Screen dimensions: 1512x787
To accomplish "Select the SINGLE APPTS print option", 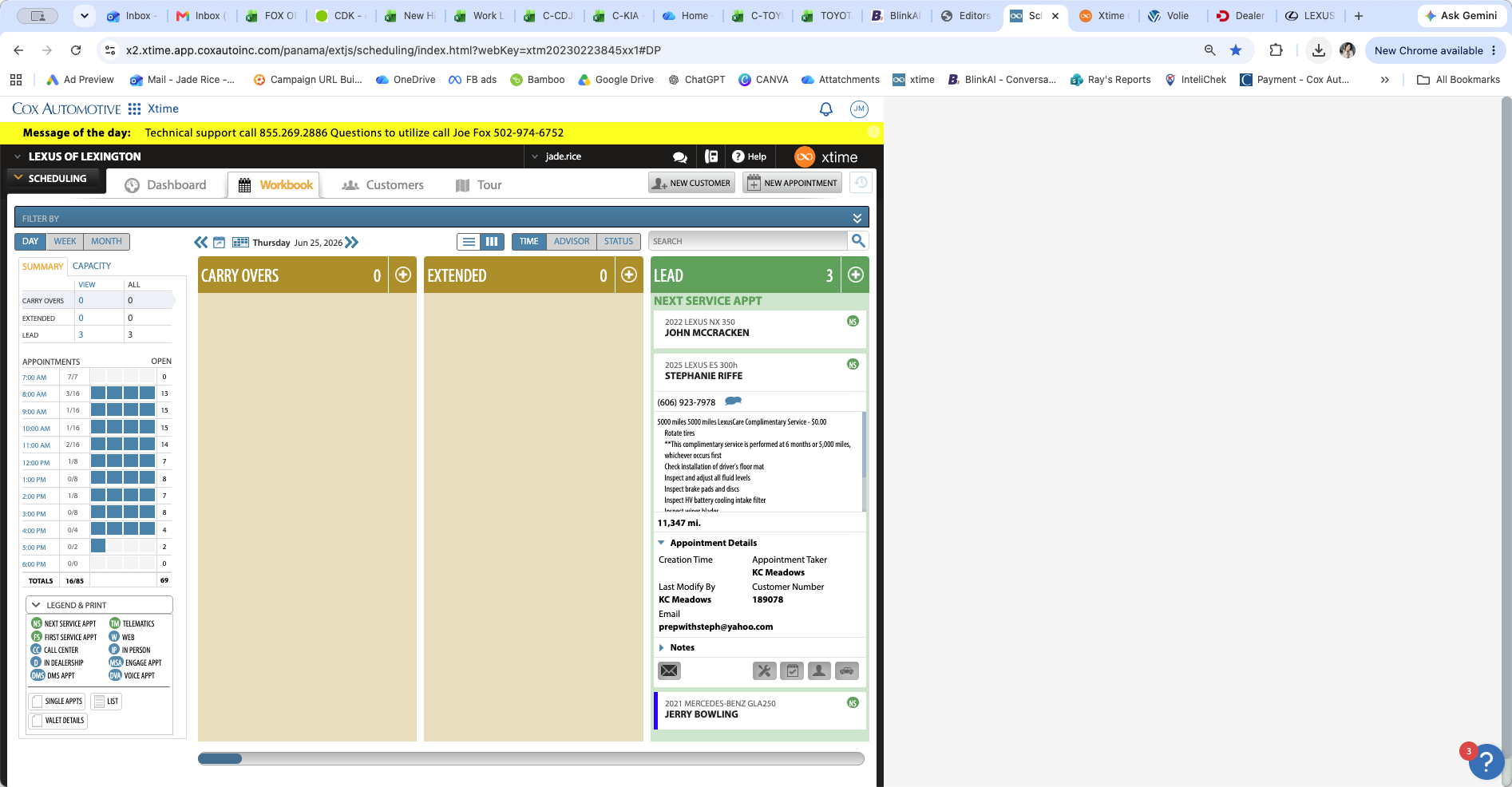I will [57, 701].
